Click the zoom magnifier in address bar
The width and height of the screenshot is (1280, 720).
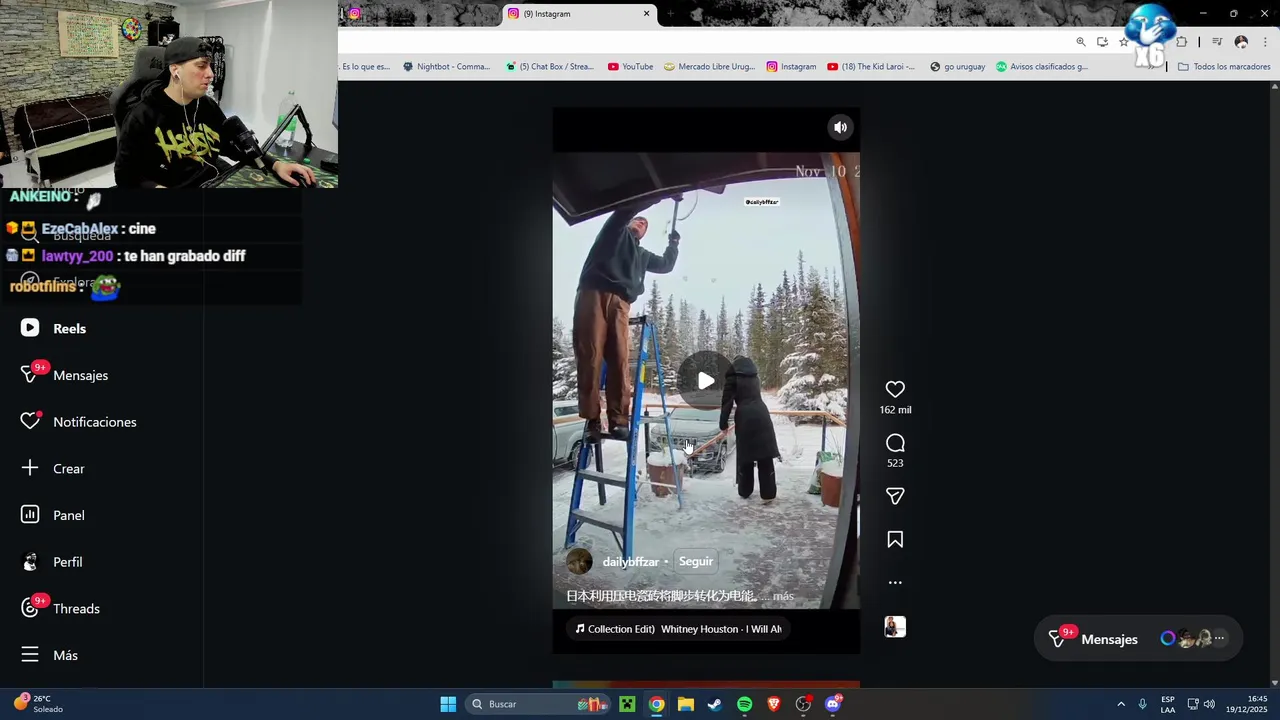[1081, 42]
